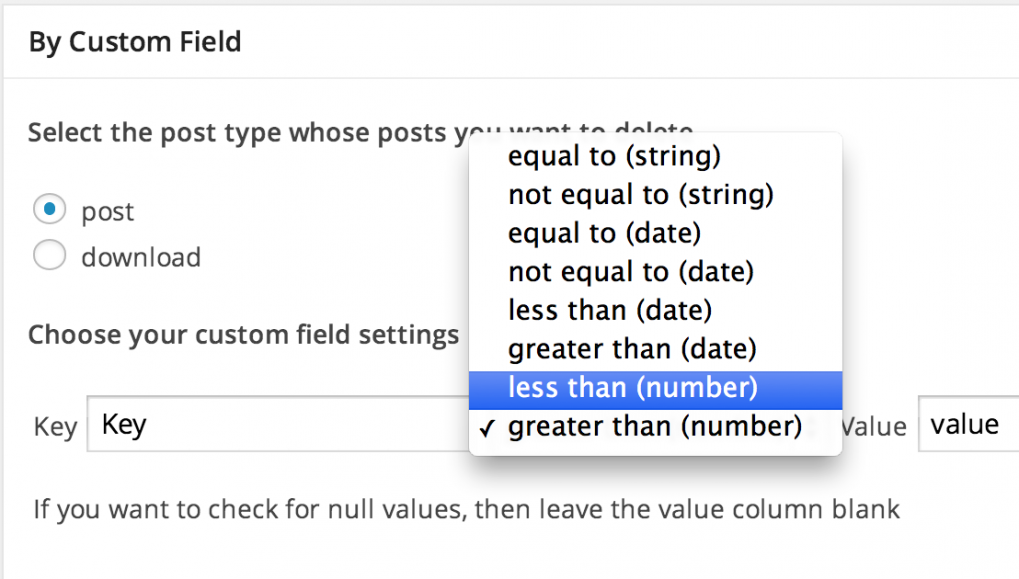Choose 'not equal to (date)' comparison option
Screen dimensions: 1019x579
coord(629,271)
